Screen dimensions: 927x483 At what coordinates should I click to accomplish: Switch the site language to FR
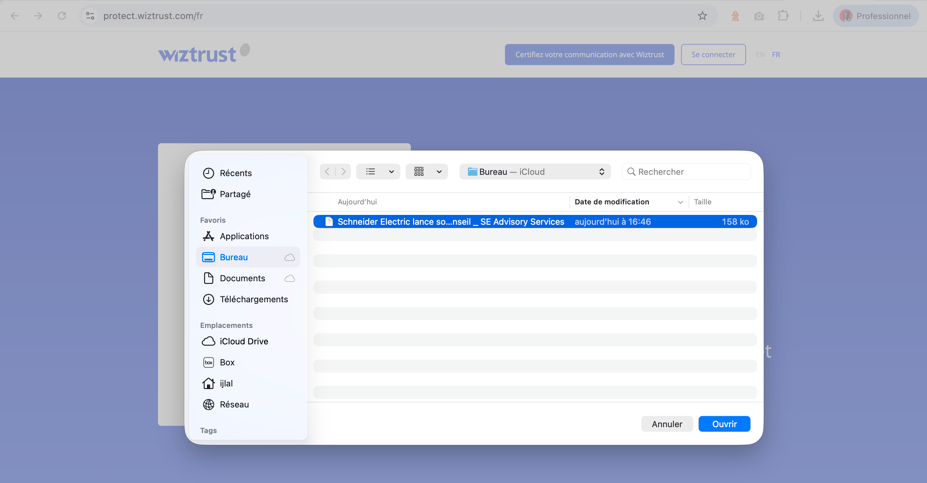click(x=776, y=54)
